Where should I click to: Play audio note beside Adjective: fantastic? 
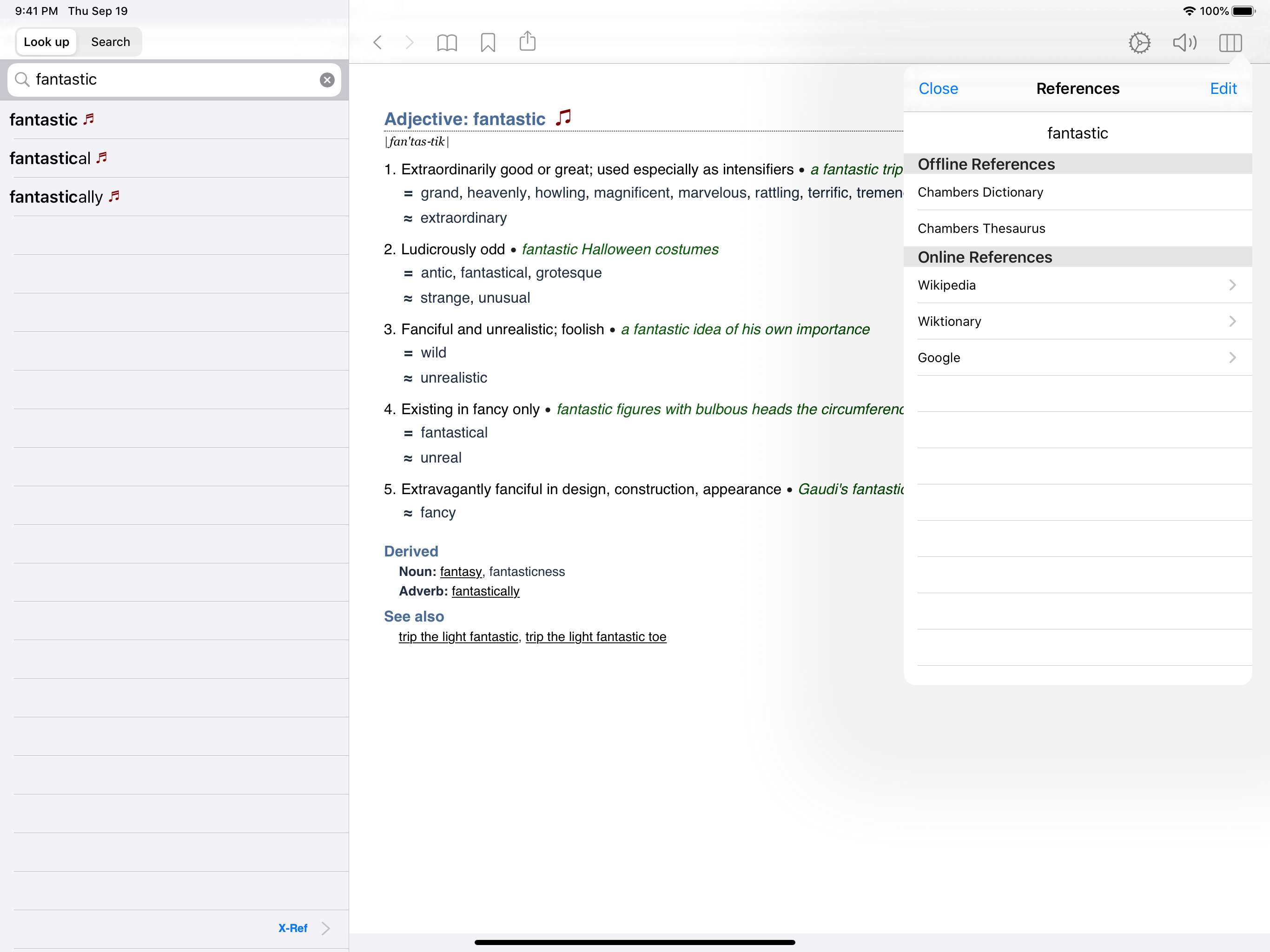[x=563, y=117]
